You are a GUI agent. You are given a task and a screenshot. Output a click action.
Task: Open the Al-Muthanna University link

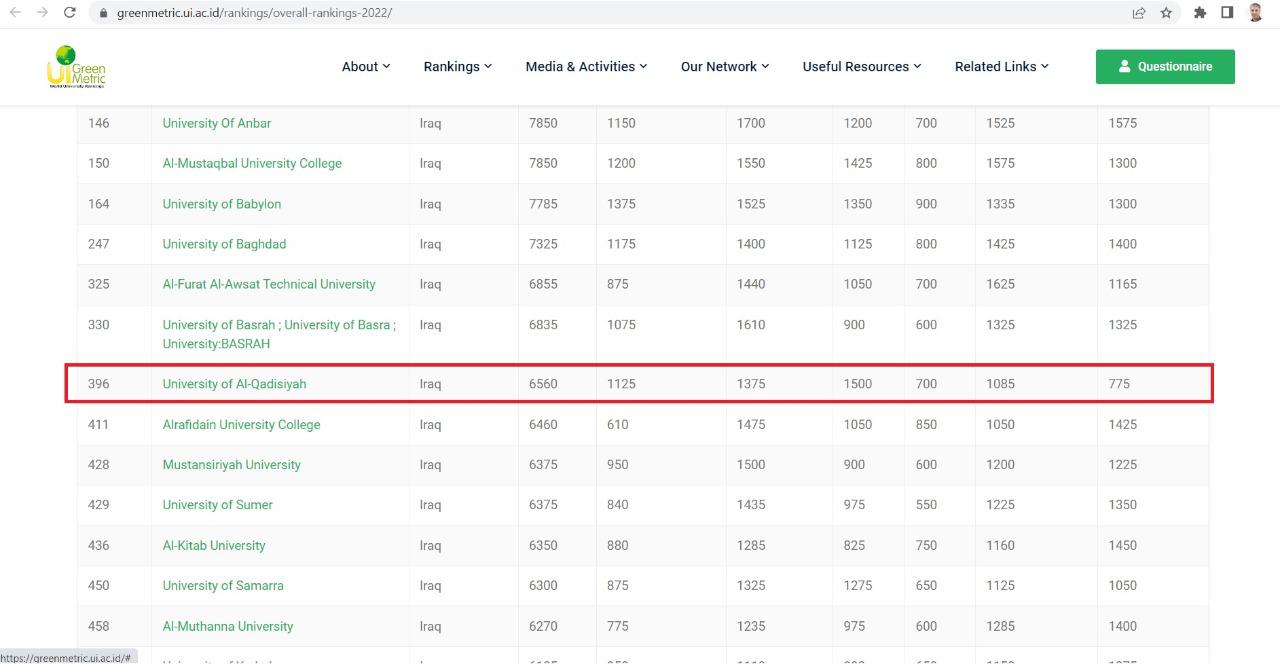(x=228, y=626)
